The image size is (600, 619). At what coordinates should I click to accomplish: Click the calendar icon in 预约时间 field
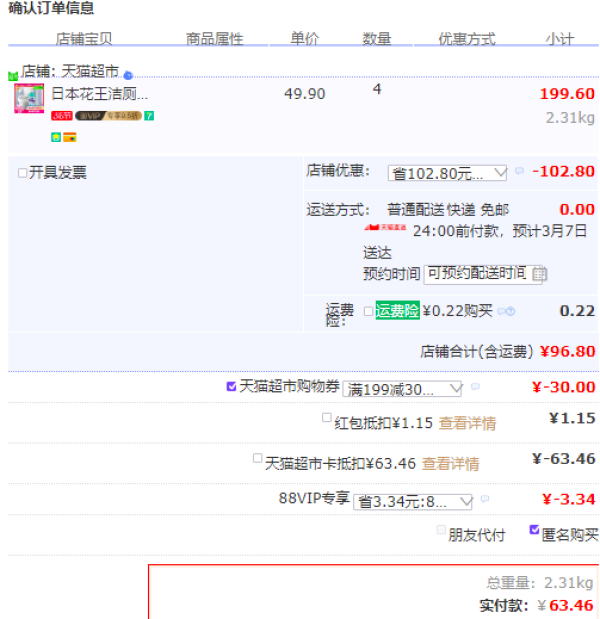point(539,274)
